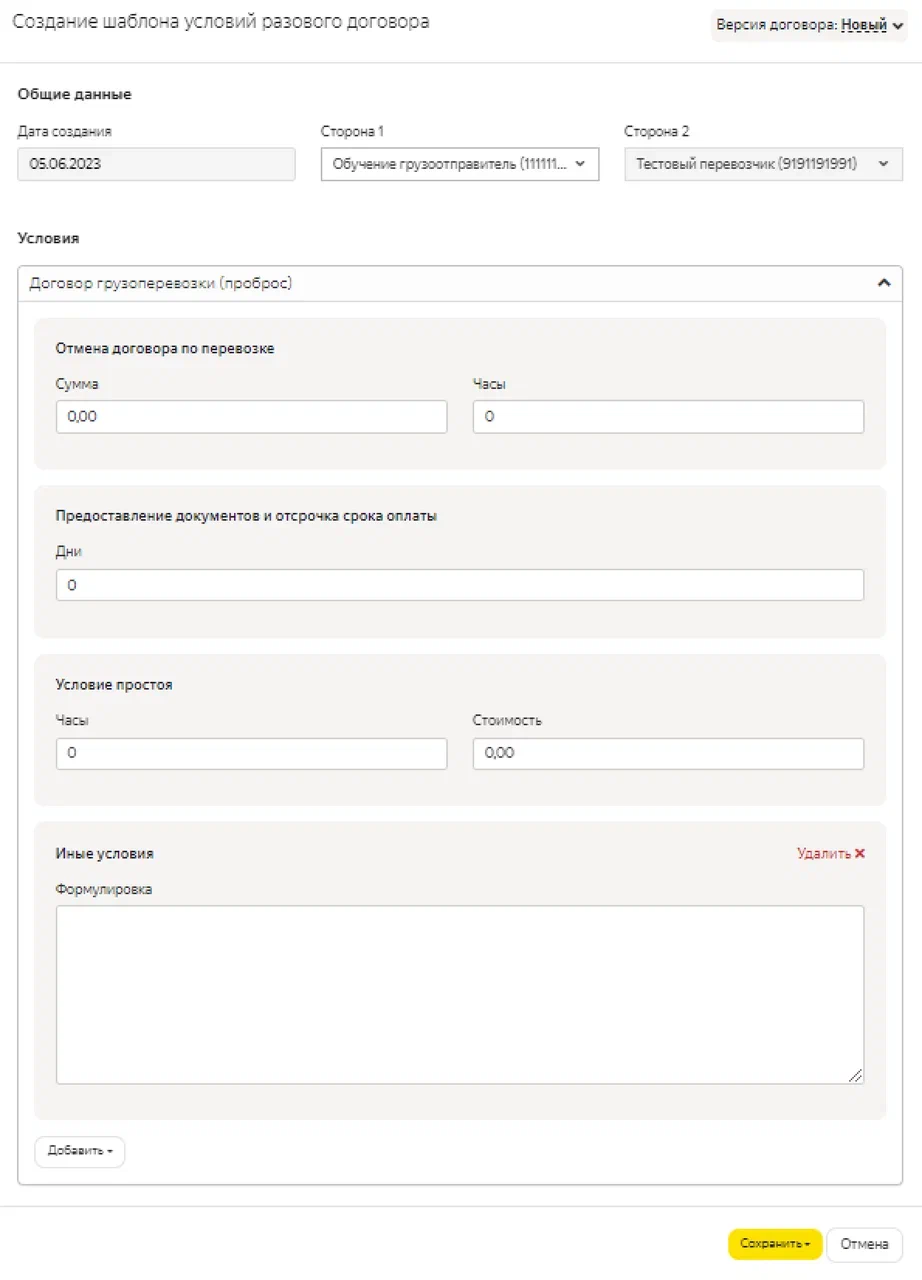Click the Договор грузоперевозки (проброс) header text
This screenshot has width=922, height=1280.
(x=161, y=283)
